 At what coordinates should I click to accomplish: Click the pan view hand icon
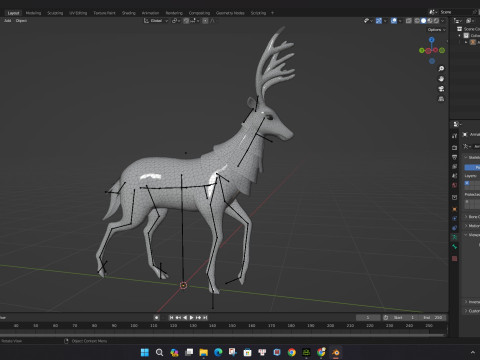click(x=441, y=79)
